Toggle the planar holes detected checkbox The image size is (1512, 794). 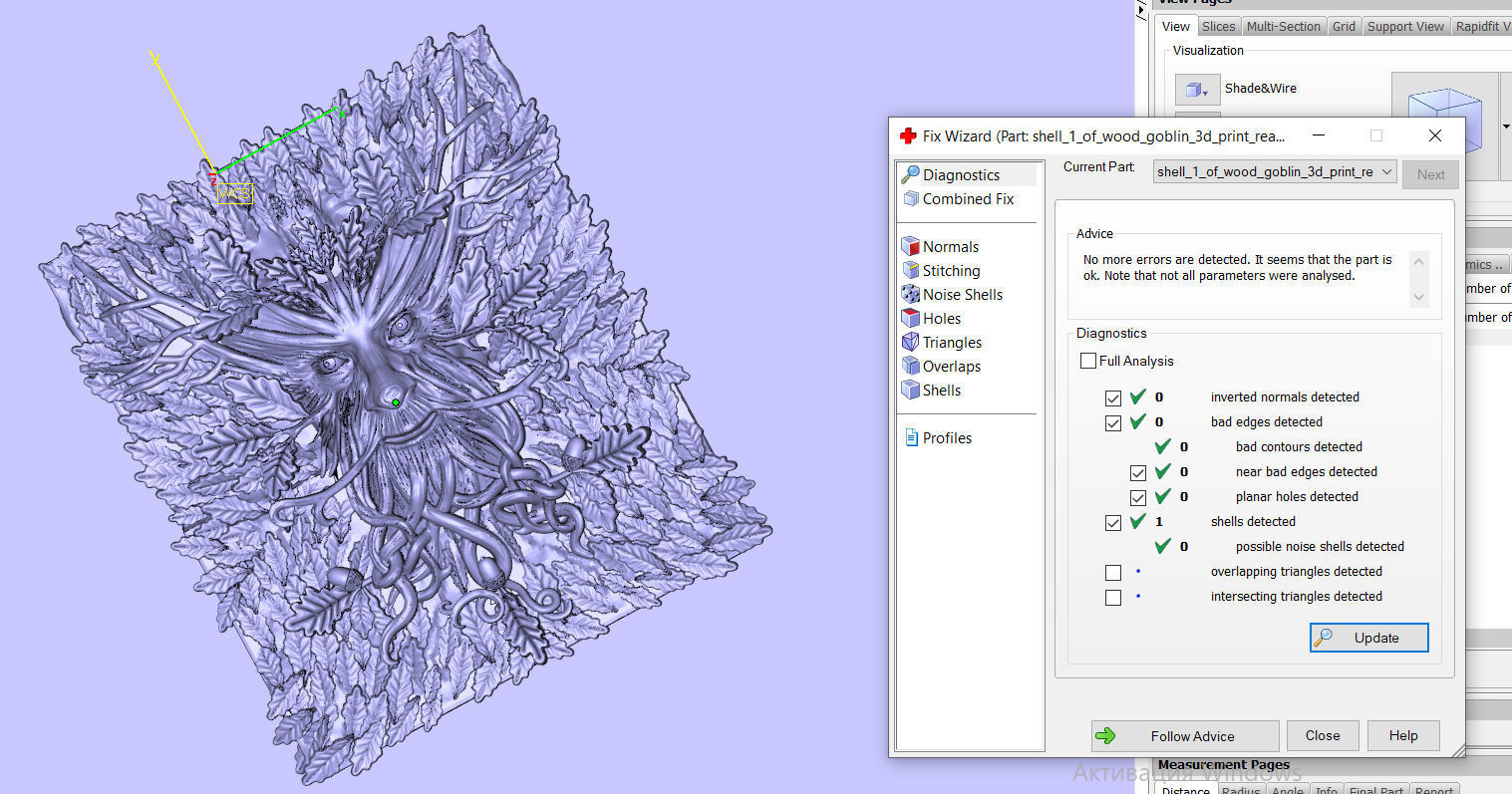click(x=1138, y=497)
